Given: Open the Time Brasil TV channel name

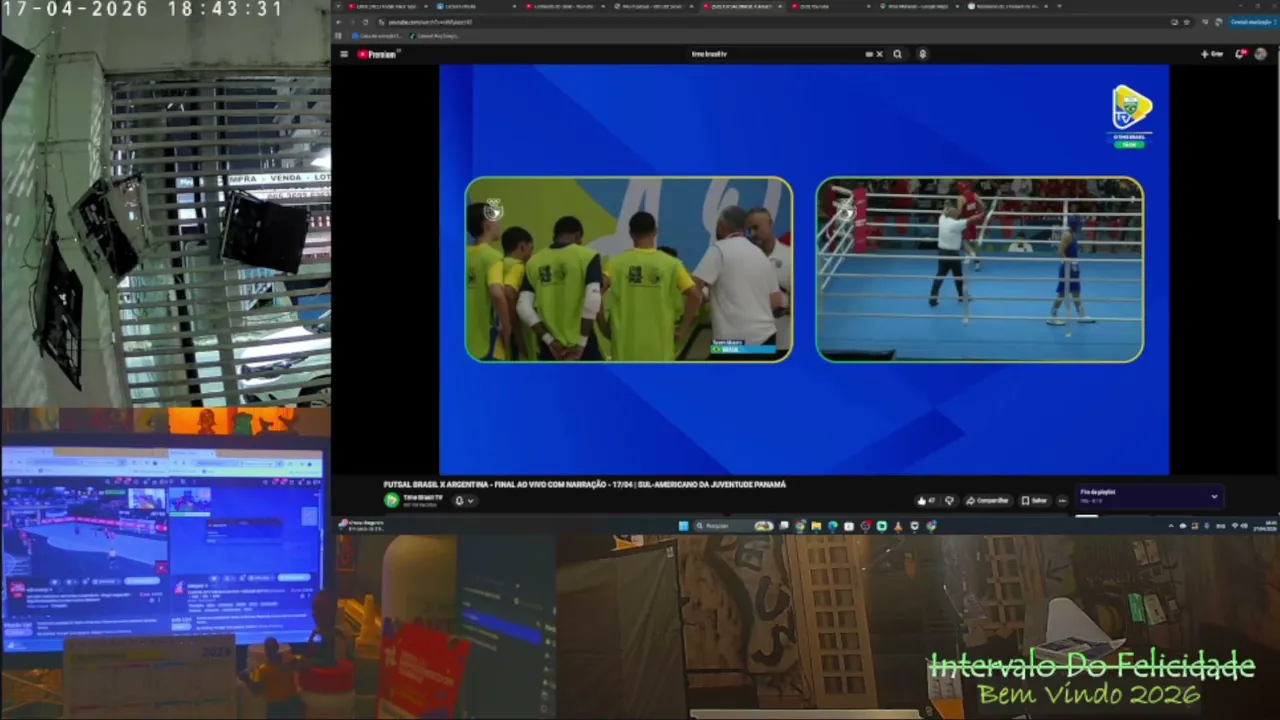Looking at the screenshot, I should [423, 497].
